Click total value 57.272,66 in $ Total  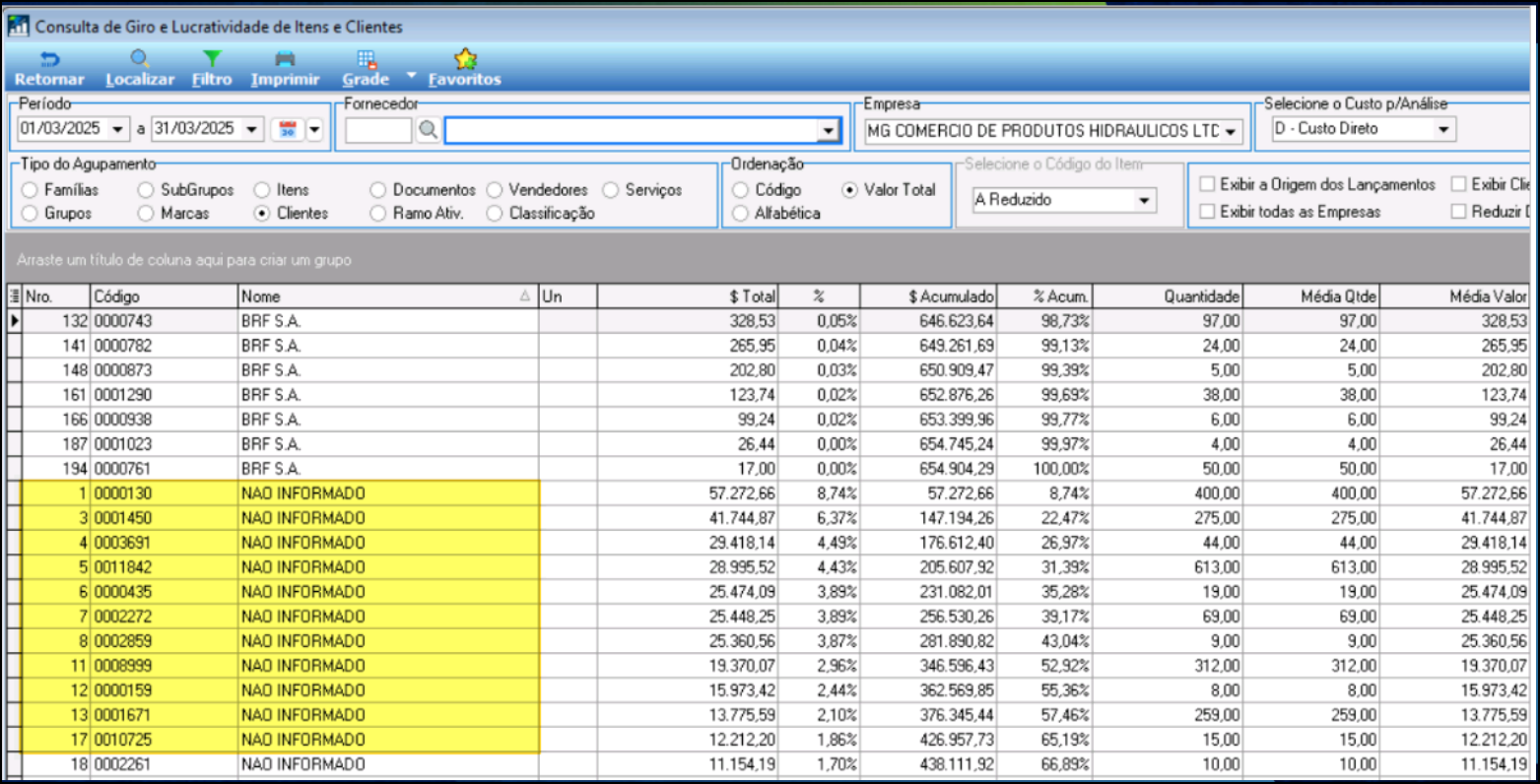pos(688,493)
